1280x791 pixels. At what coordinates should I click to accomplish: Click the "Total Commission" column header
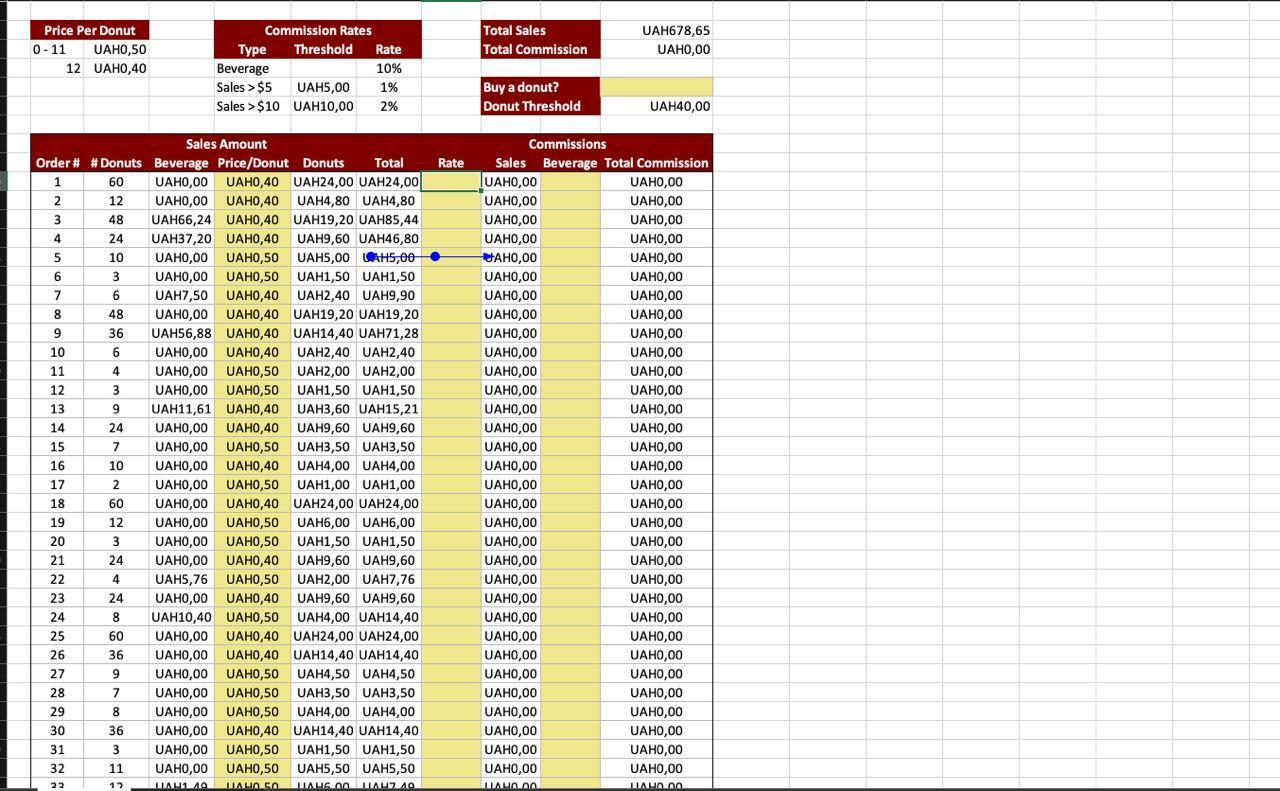pyautogui.click(x=656, y=163)
